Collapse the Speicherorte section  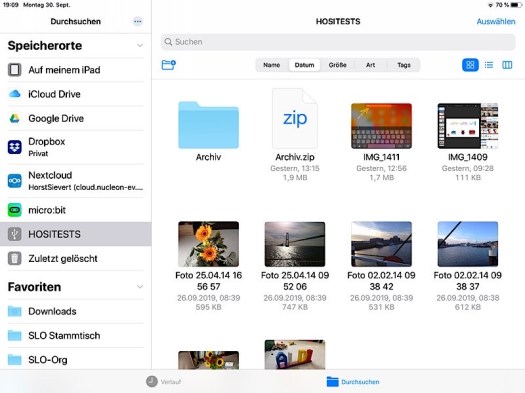(140, 46)
